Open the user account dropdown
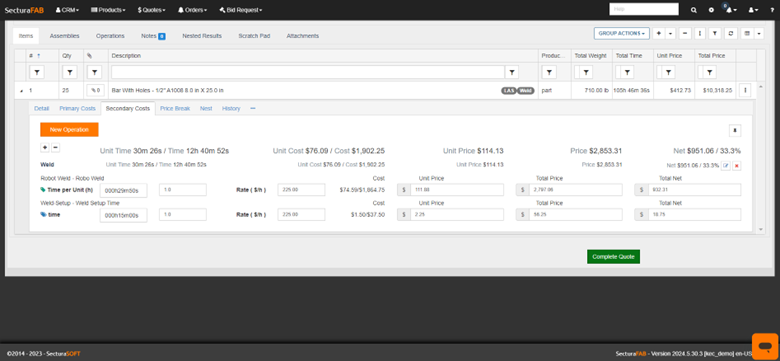780x361 pixels. pyautogui.click(x=754, y=10)
